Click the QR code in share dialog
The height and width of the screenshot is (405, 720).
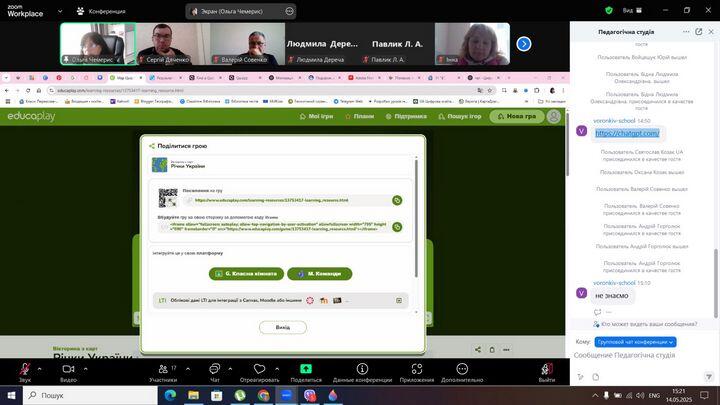pyautogui.click(x=168, y=198)
